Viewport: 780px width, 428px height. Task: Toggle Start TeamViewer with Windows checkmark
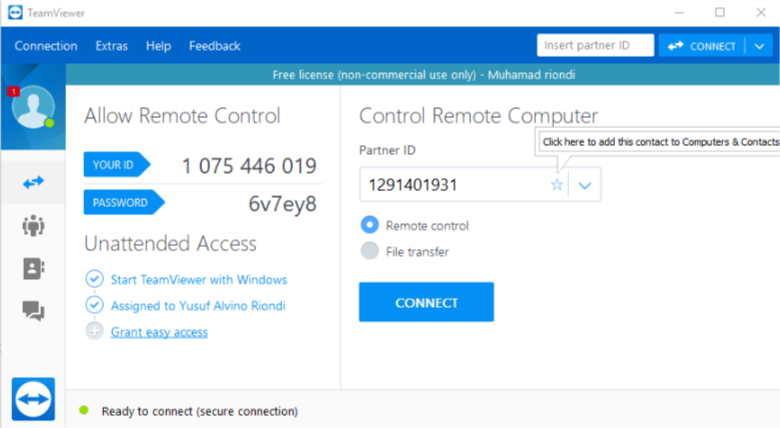95,279
